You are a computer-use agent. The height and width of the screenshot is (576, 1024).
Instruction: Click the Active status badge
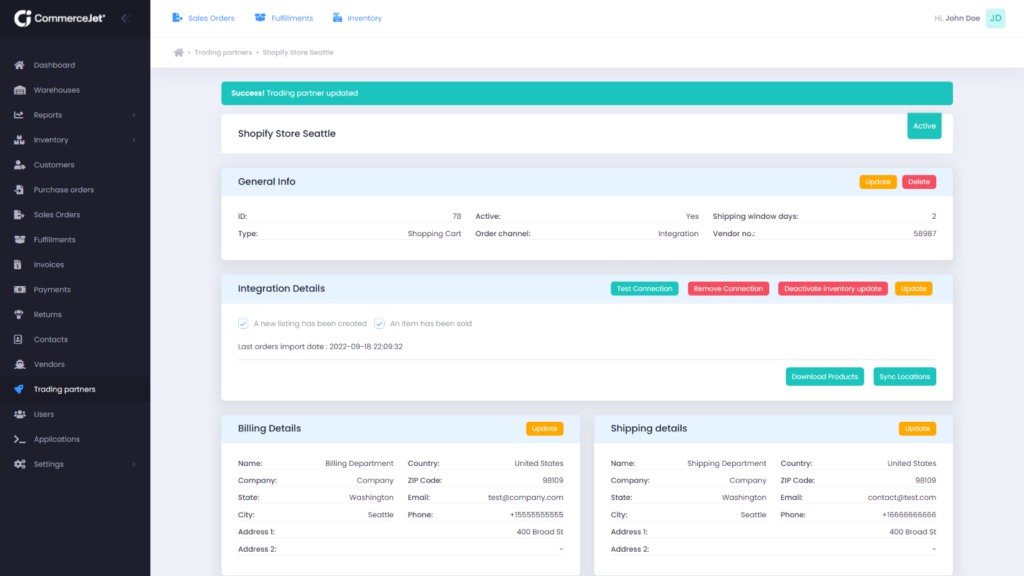(924, 126)
